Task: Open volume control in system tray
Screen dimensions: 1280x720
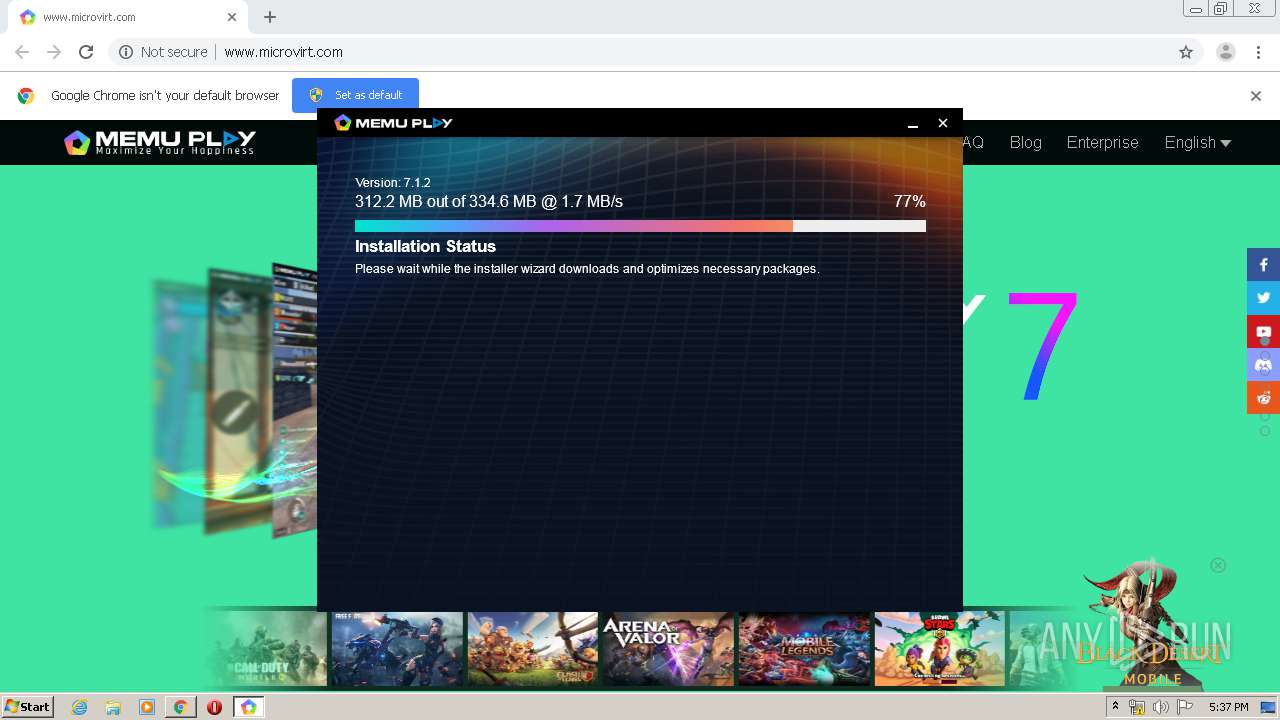Action: 1160,707
